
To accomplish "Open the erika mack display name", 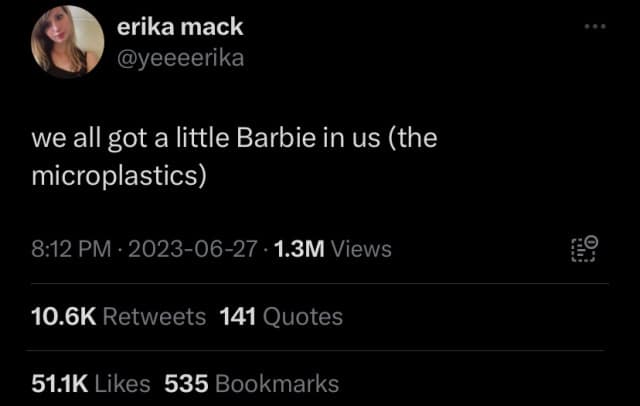I will (180, 27).
